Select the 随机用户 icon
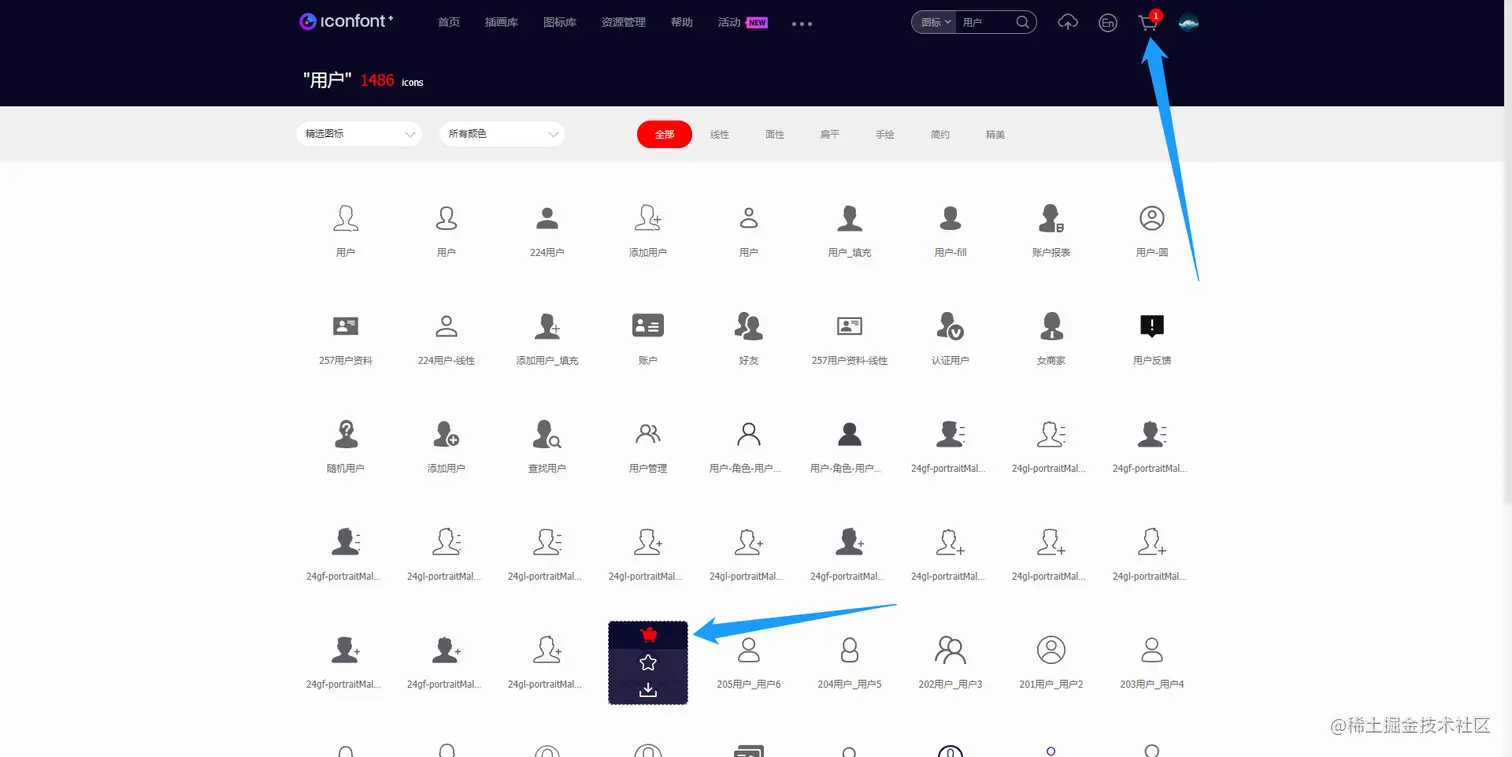The image size is (1512, 757). [x=346, y=434]
